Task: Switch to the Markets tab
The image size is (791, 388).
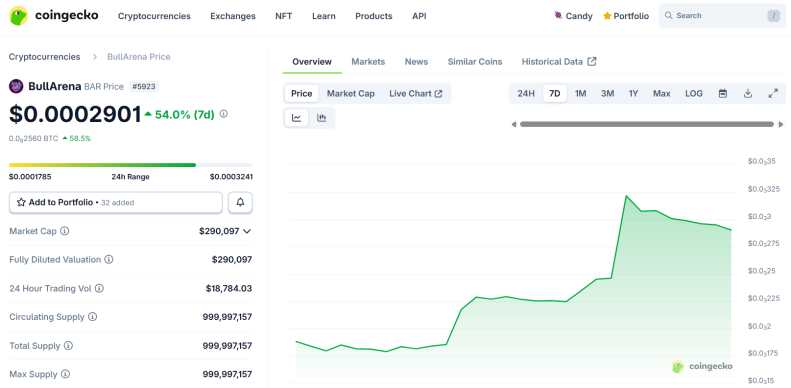Action: 368,62
